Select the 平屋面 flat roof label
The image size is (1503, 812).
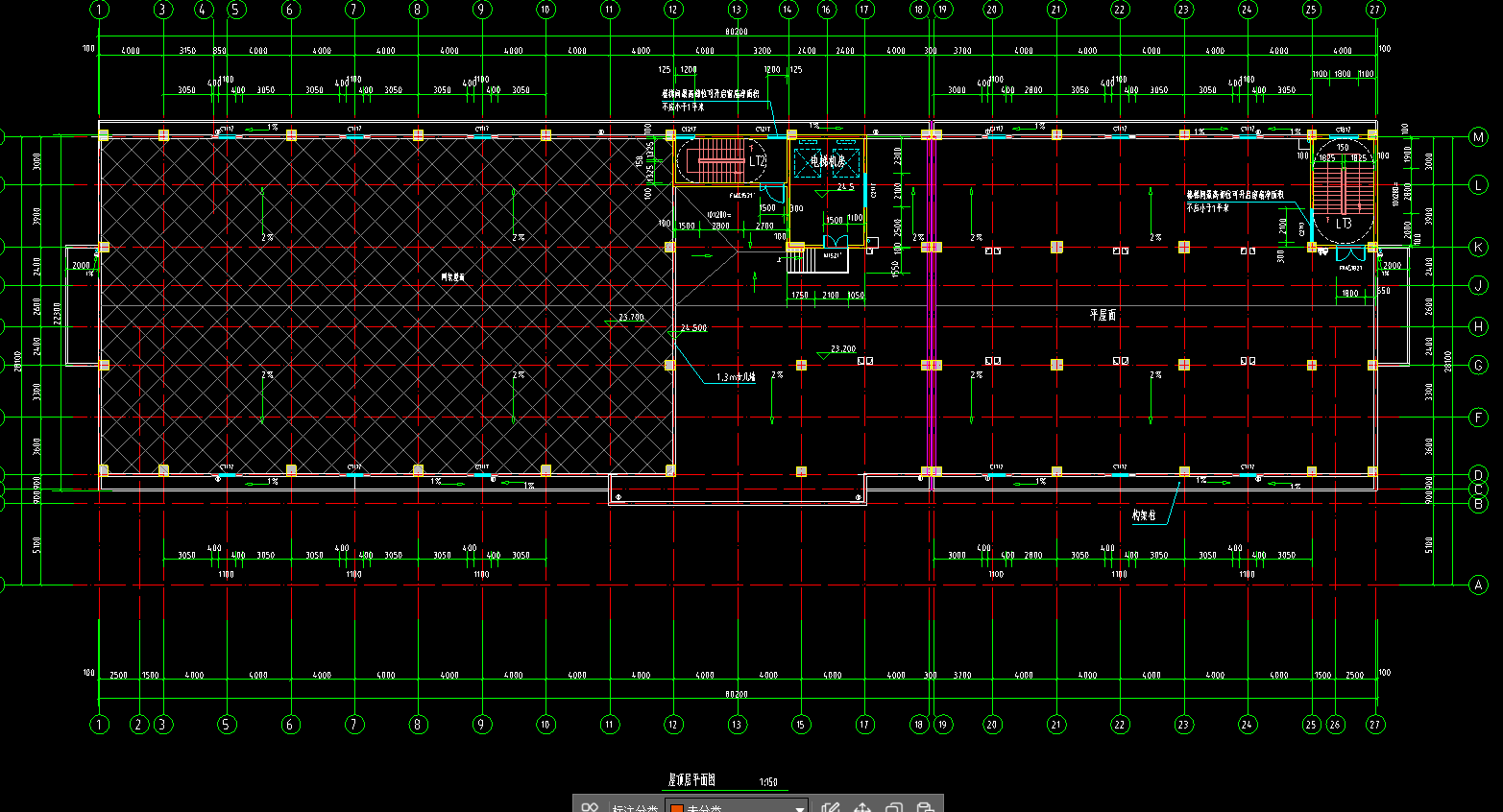coord(1103,315)
